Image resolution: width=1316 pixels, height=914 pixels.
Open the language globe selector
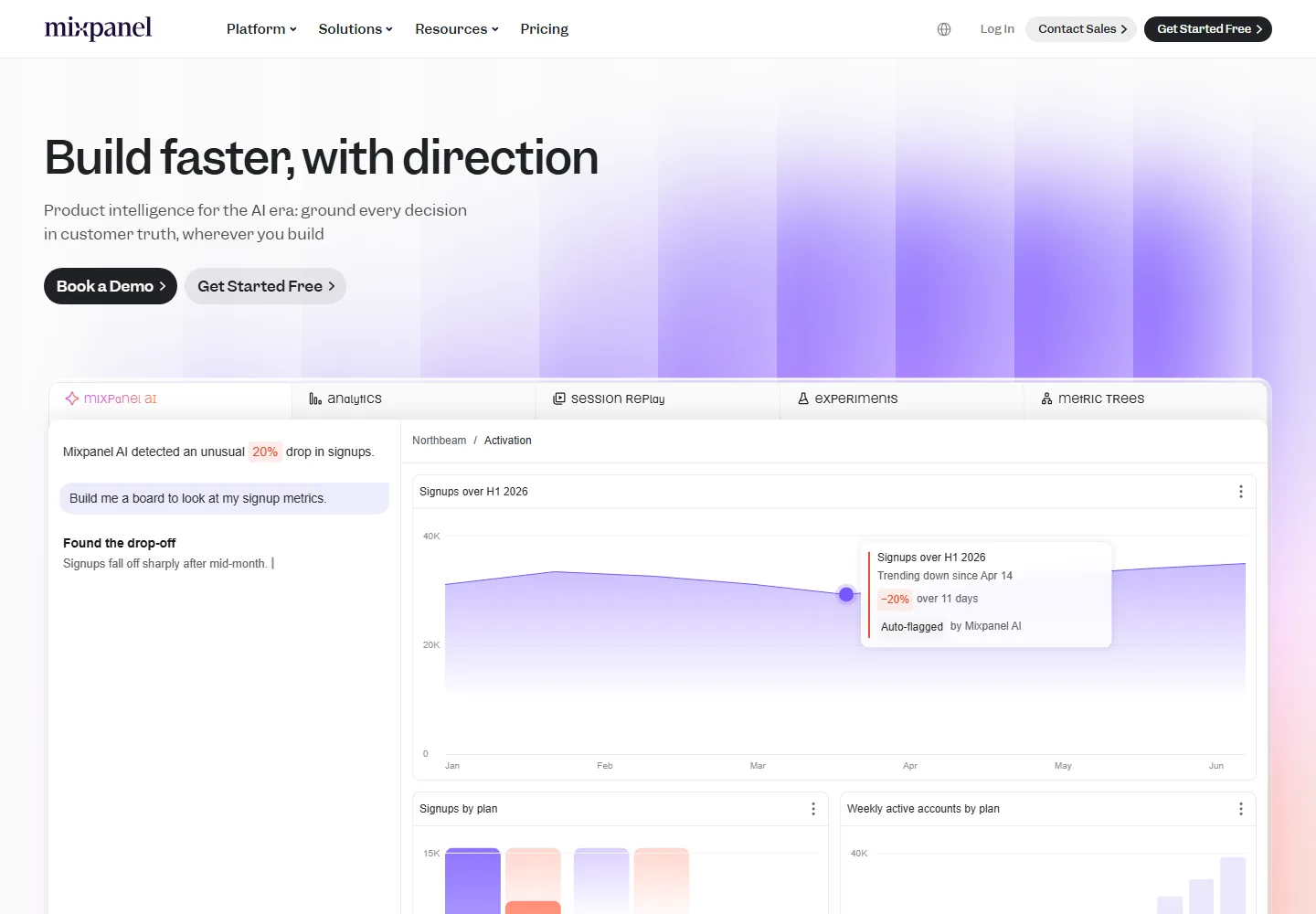tap(944, 29)
